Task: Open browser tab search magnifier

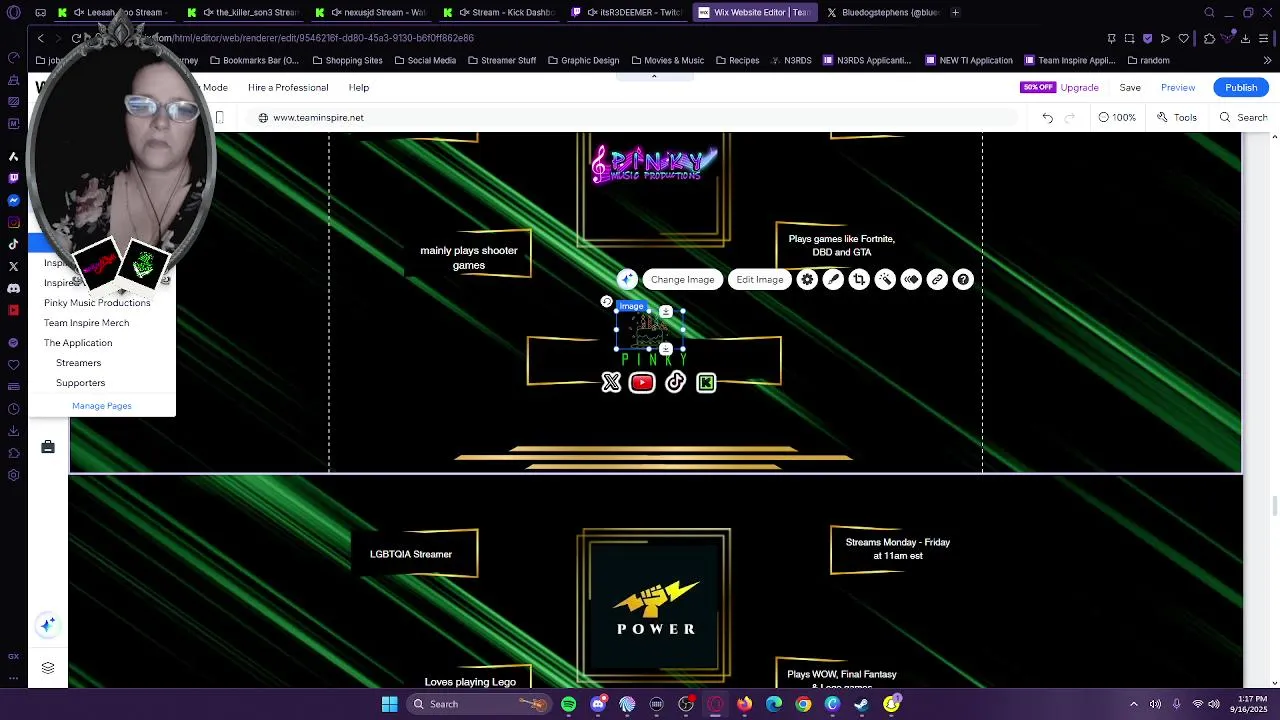Action: [1209, 13]
